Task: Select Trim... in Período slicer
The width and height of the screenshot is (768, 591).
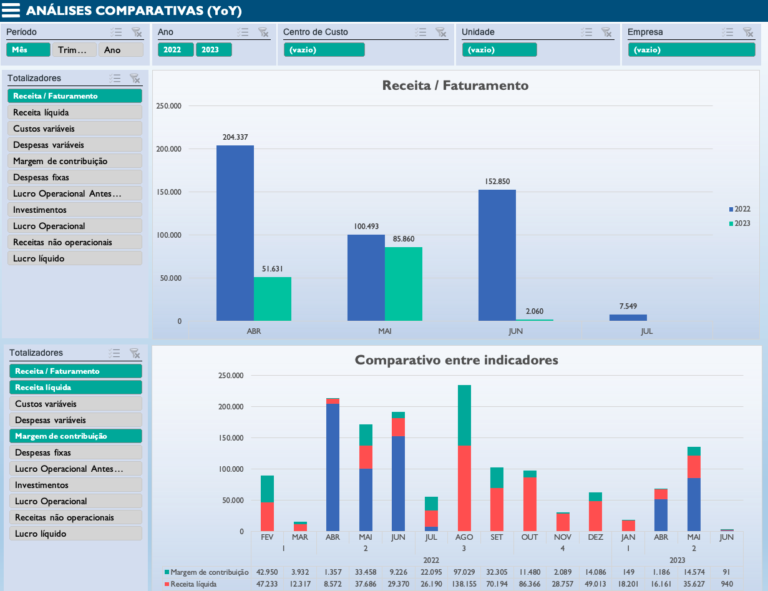Action: point(73,50)
